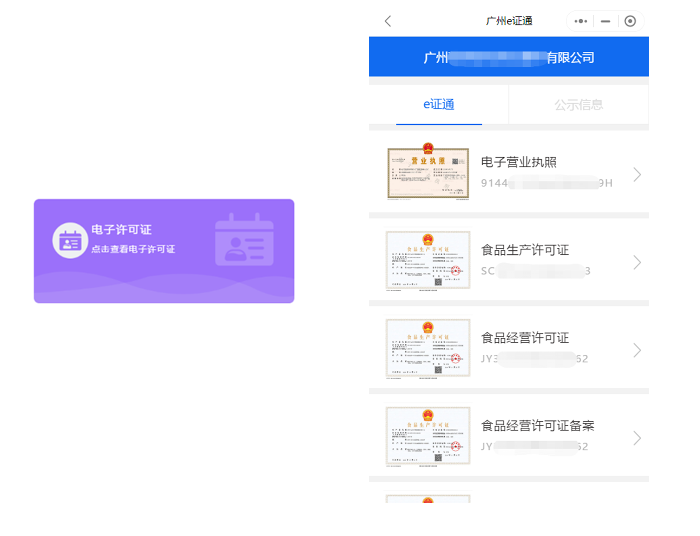The image size is (700, 536).
Task: Expand the 电子营业执照 row chevron
Action: tap(637, 175)
